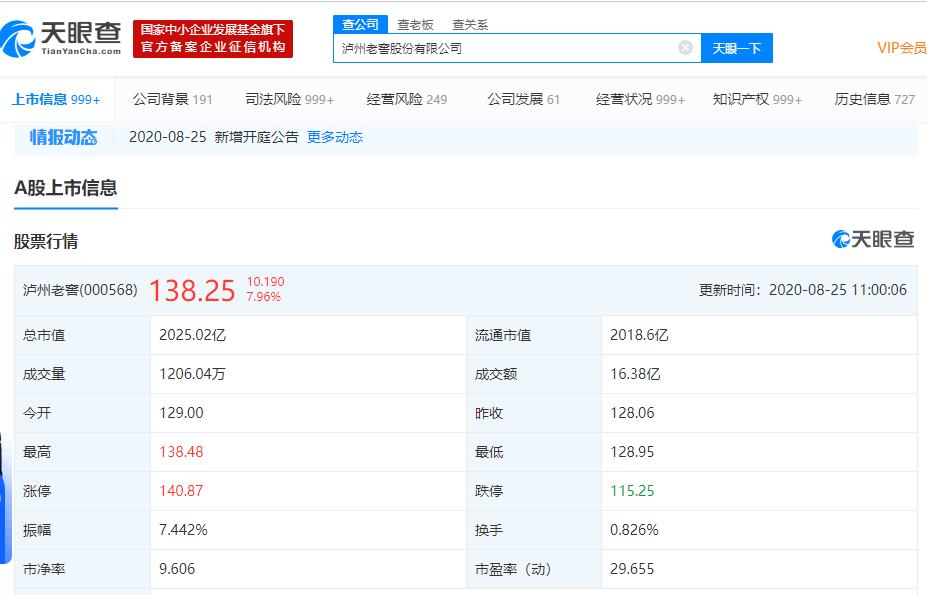
Task: Click the 跌停 value 115.25
Action: pyautogui.click(x=632, y=491)
